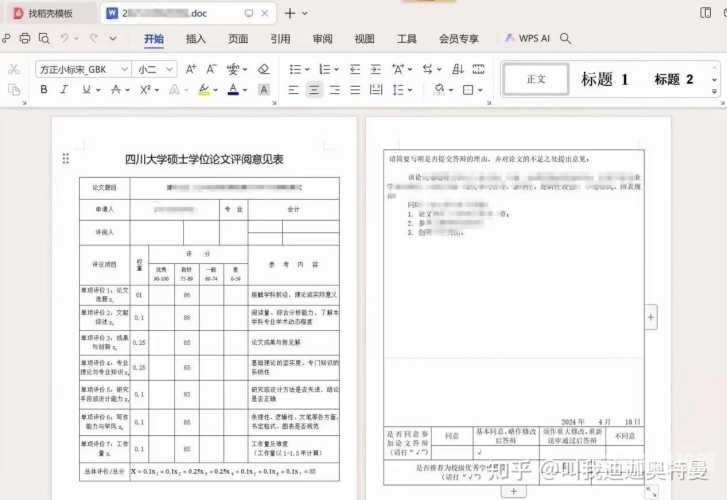Redo the last action
This screenshot has height=500, width=727.
(x=94, y=38)
